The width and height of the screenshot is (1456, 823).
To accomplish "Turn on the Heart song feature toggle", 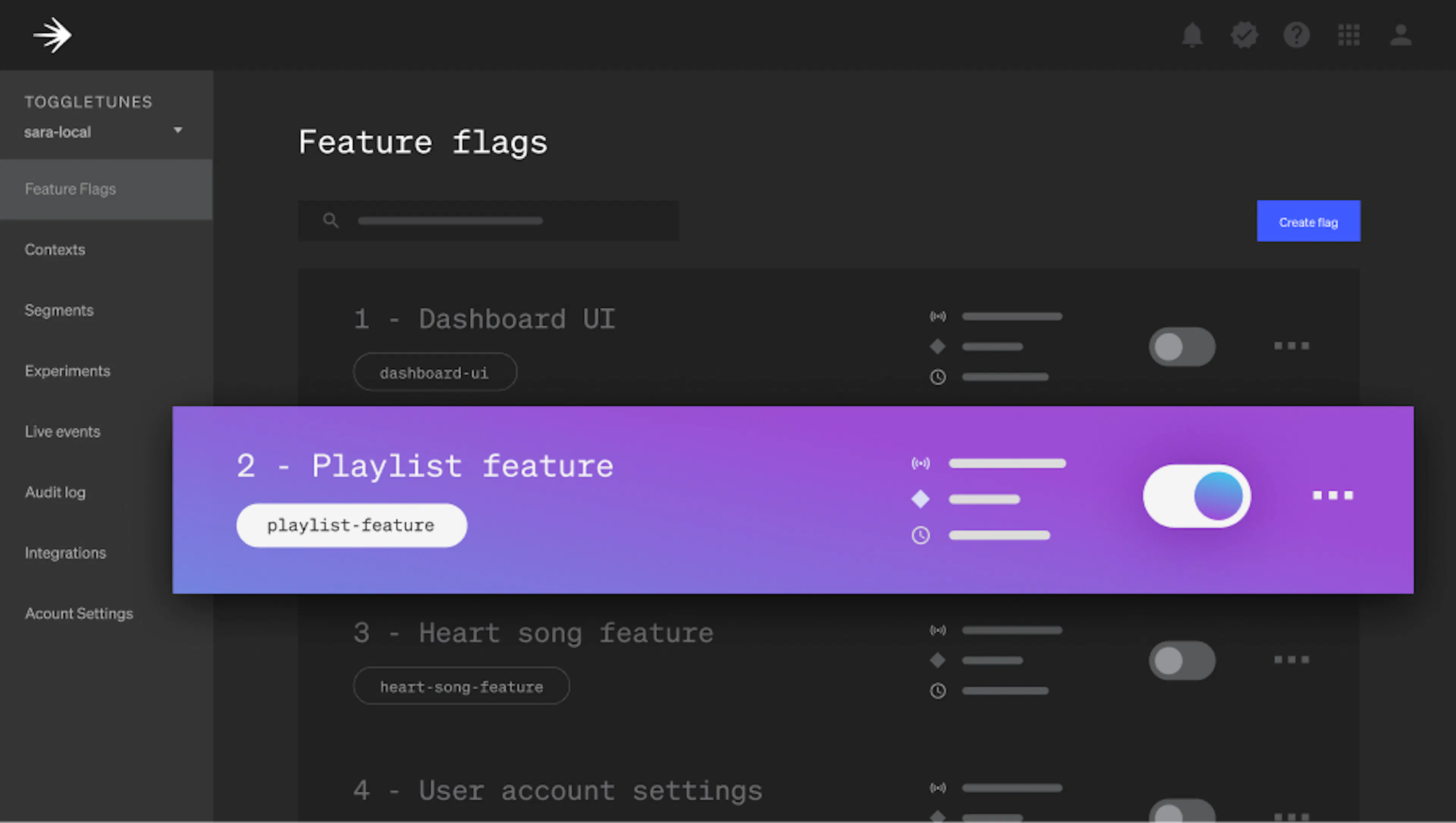I will tap(1181, 660).
